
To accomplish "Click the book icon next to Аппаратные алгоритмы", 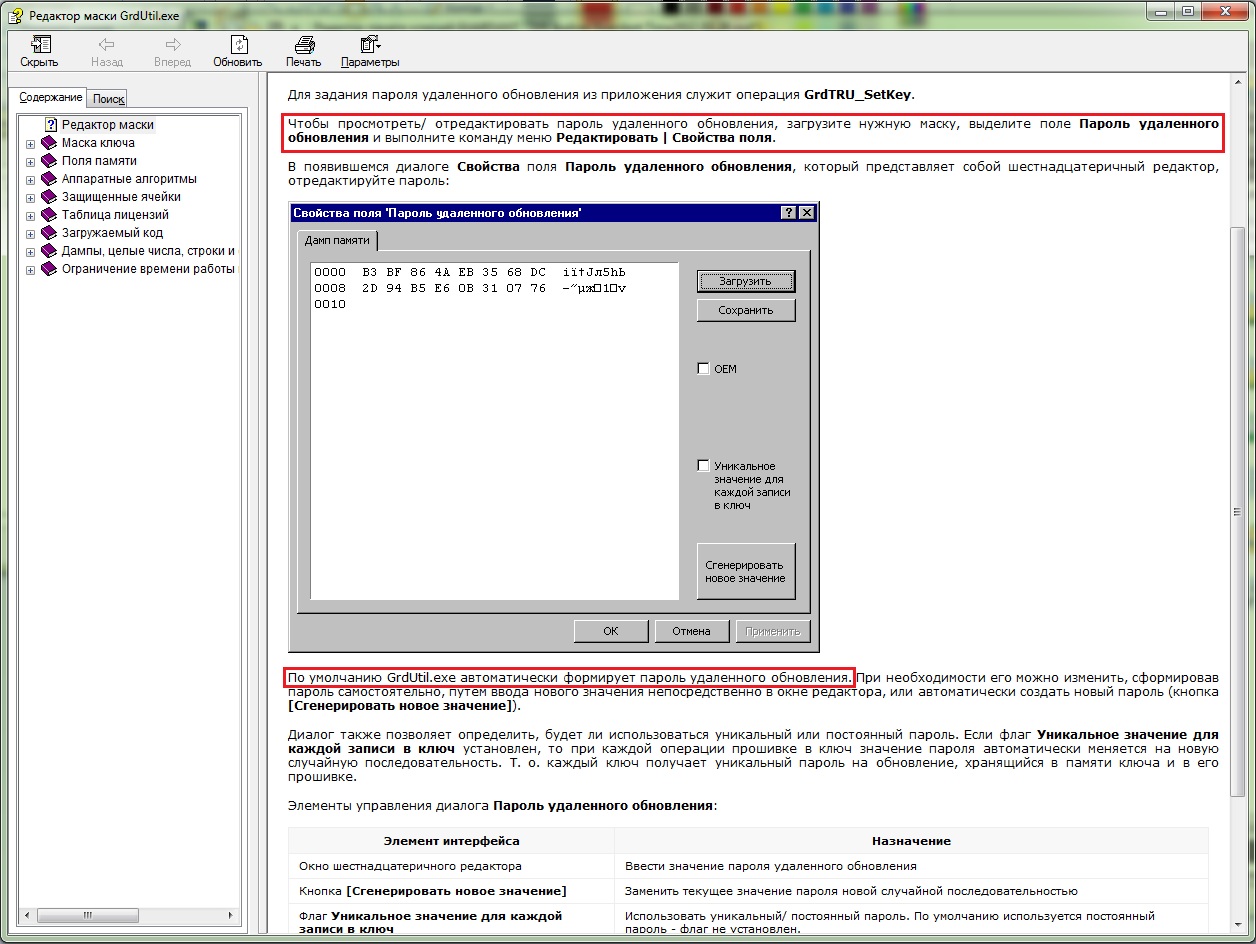I will 49,179.
